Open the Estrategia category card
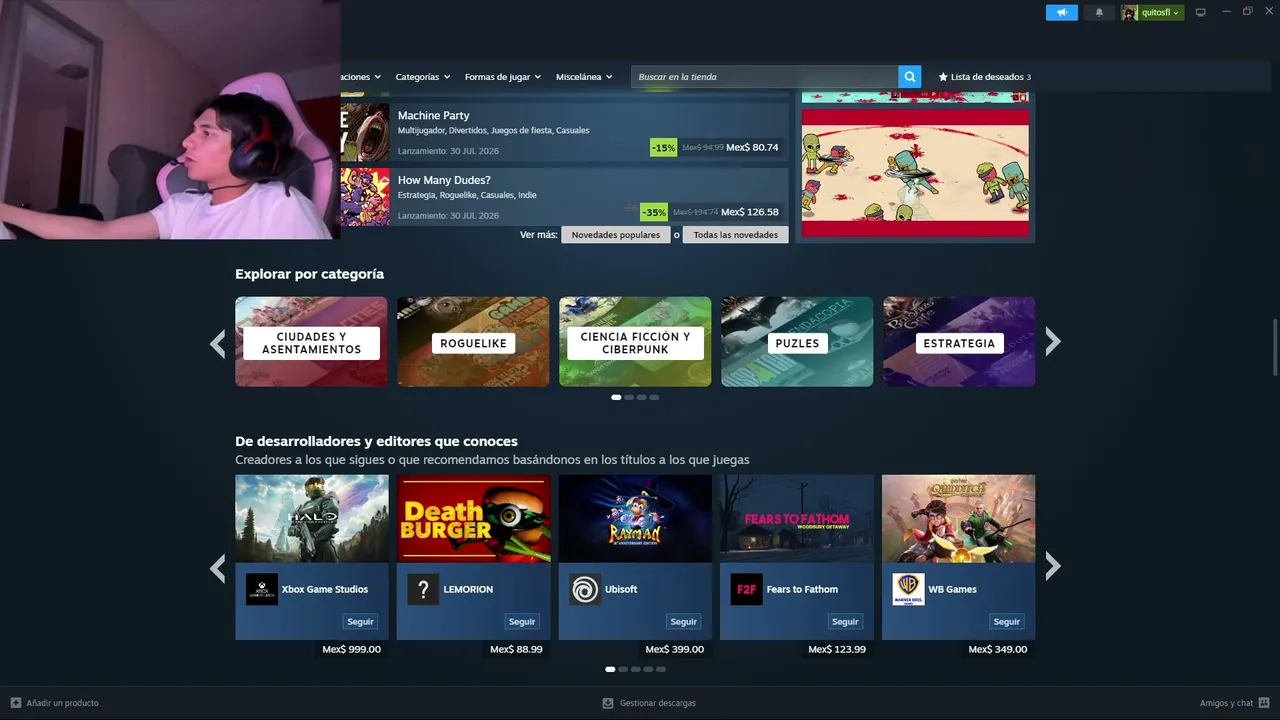This screenshot has width=1280, height=720. [959, 342]
